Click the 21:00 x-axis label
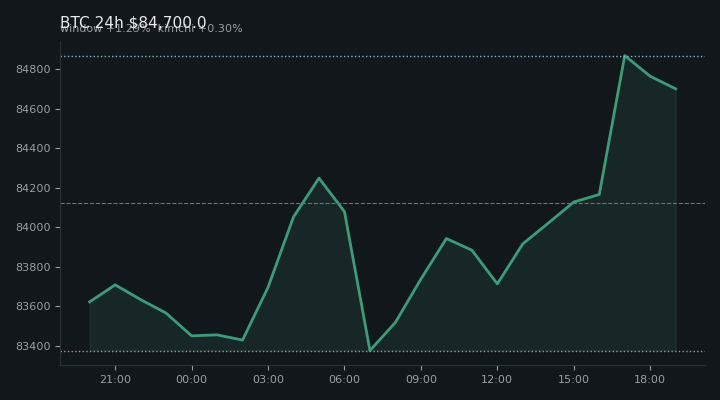This screenshot has height=400, width=720. pos(115,379)
